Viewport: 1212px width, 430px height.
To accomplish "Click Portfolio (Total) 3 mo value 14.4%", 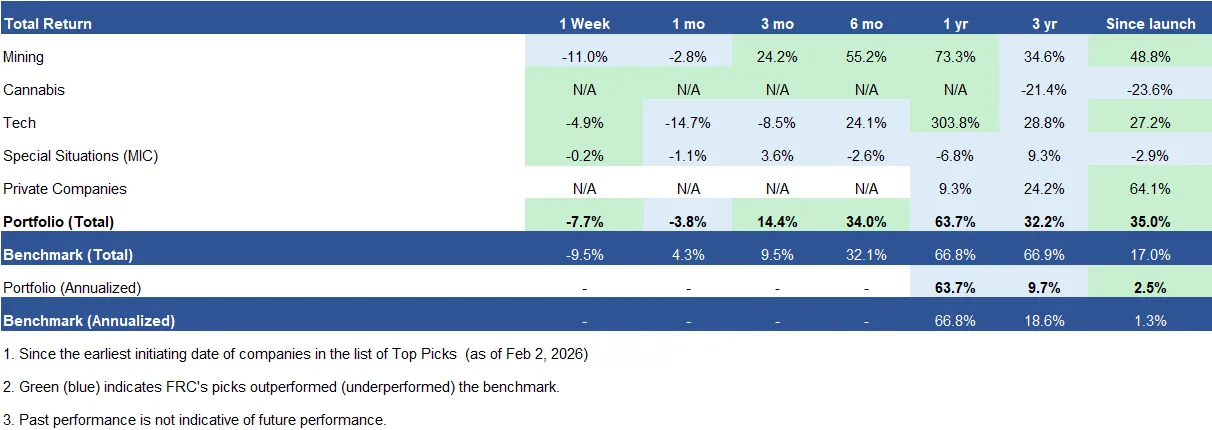I will pos(778,222).
